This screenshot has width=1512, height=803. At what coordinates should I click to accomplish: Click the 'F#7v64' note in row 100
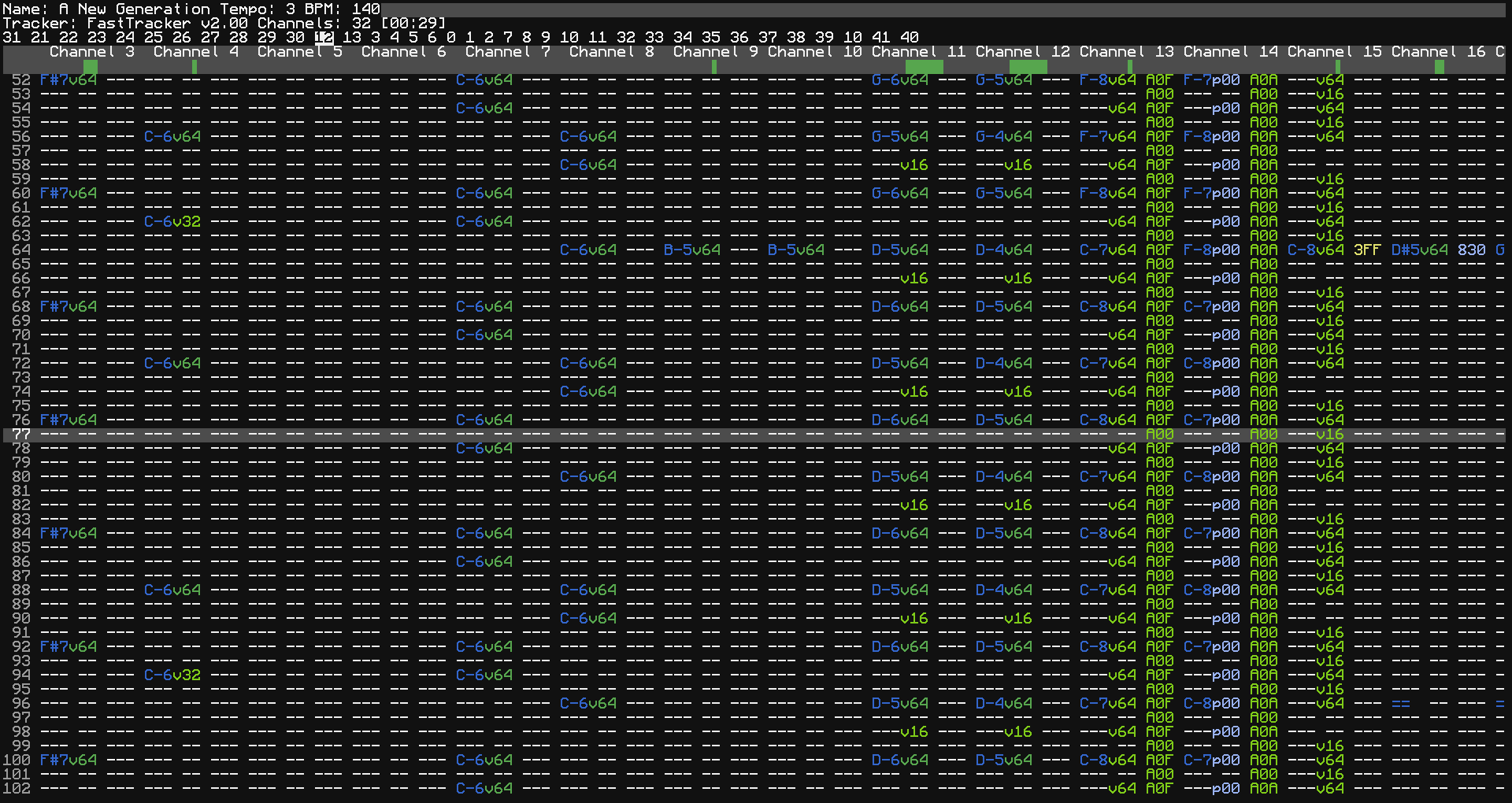coord(69,760)
